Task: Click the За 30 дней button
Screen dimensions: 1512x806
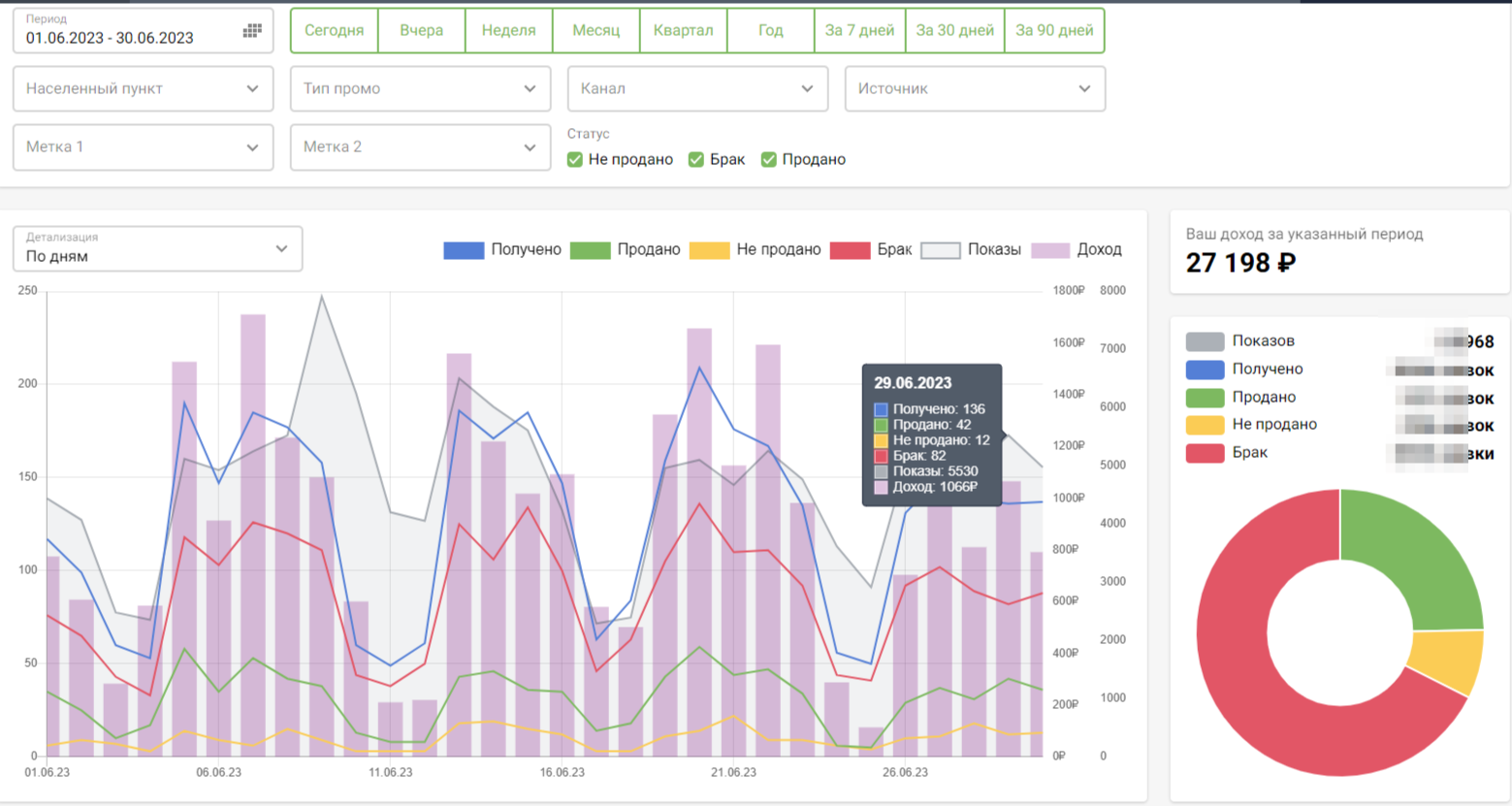Action: tap(954, 31)
